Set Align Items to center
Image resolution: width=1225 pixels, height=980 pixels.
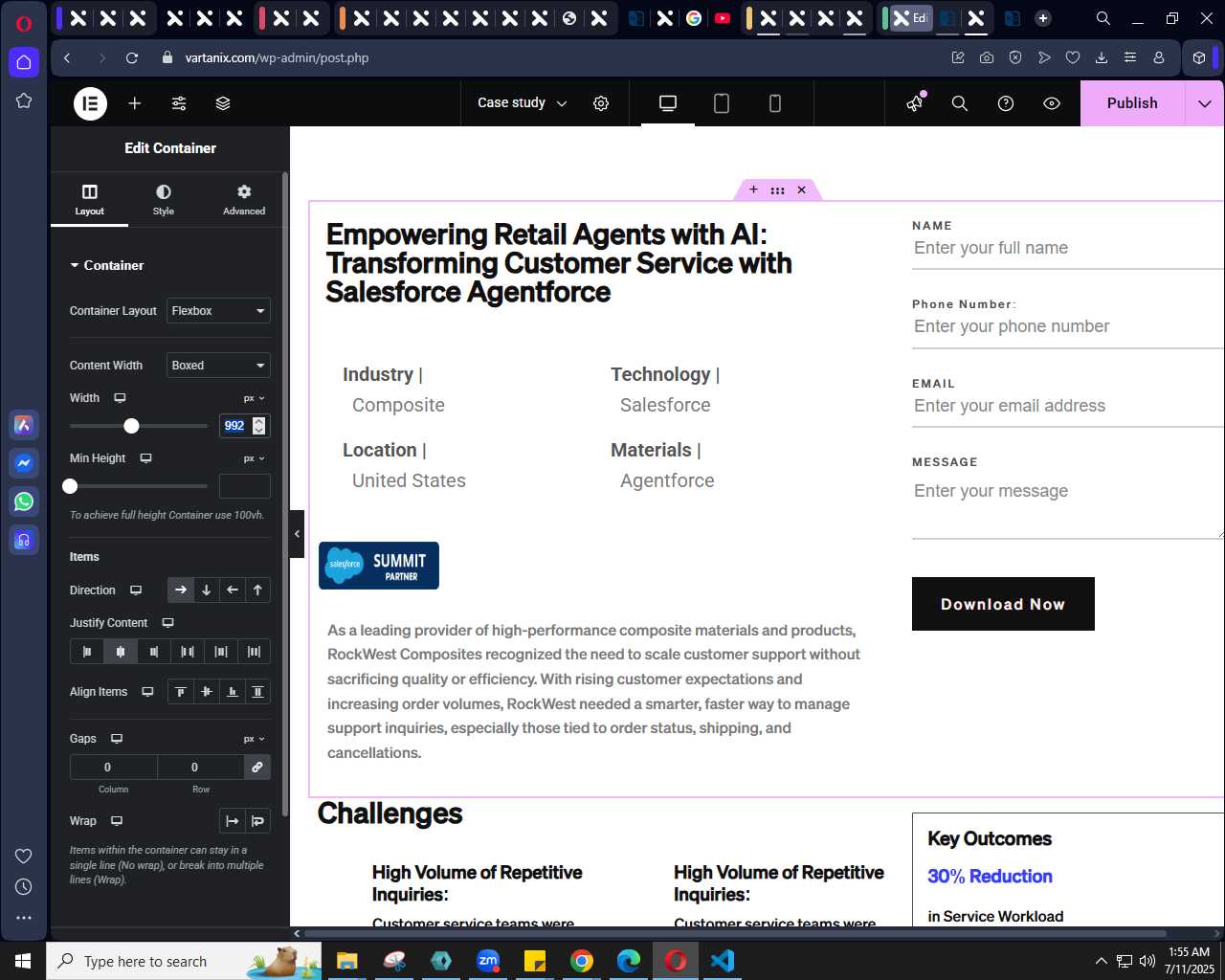coord(207,692)
